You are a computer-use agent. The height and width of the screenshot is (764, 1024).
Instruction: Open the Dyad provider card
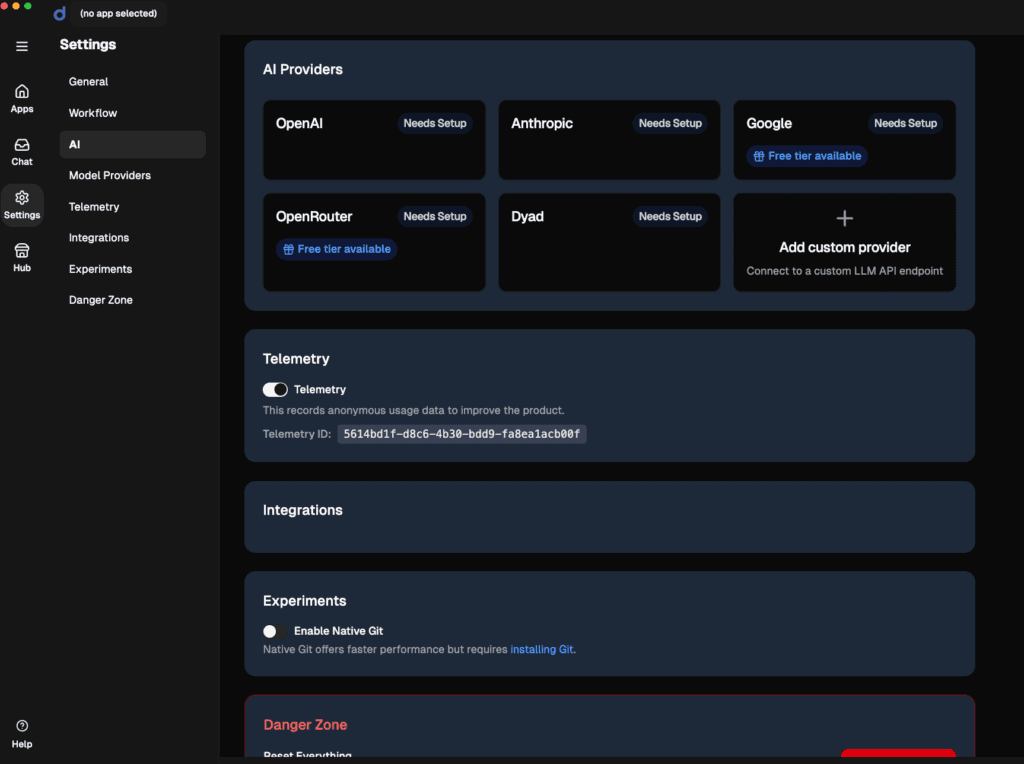click(x=609, y=242)
